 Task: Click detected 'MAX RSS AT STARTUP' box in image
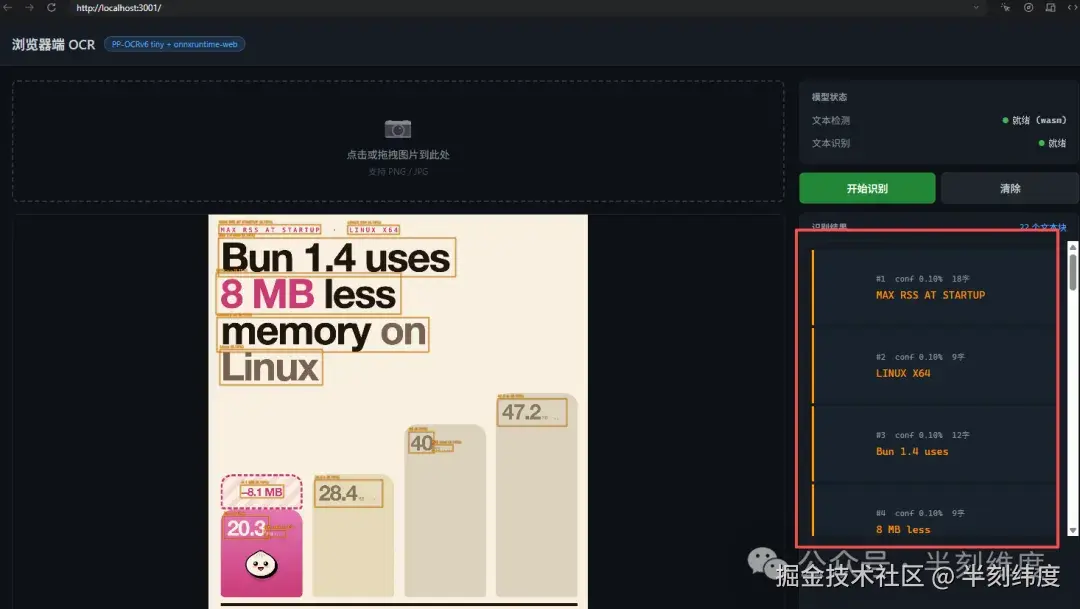[x=270, y=229]
